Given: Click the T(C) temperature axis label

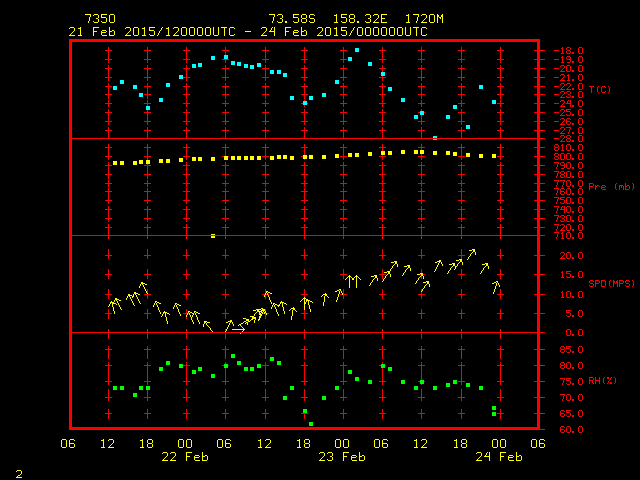Looking at the screenshot, I should [x=600, y=90].
